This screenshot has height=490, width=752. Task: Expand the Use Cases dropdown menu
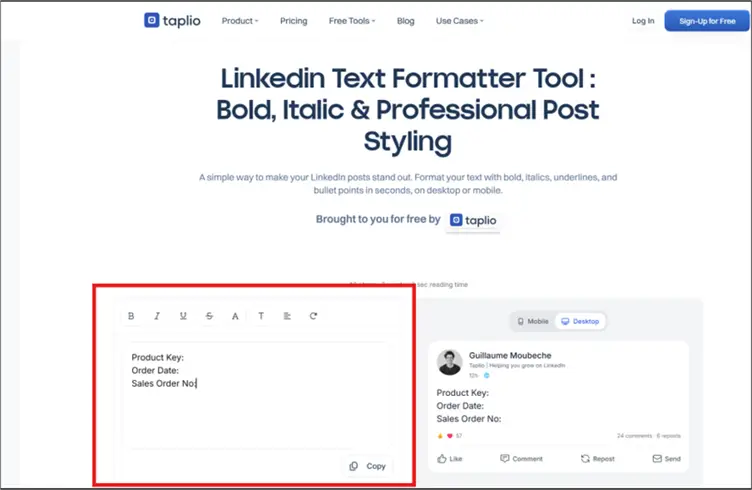point(459,21)
